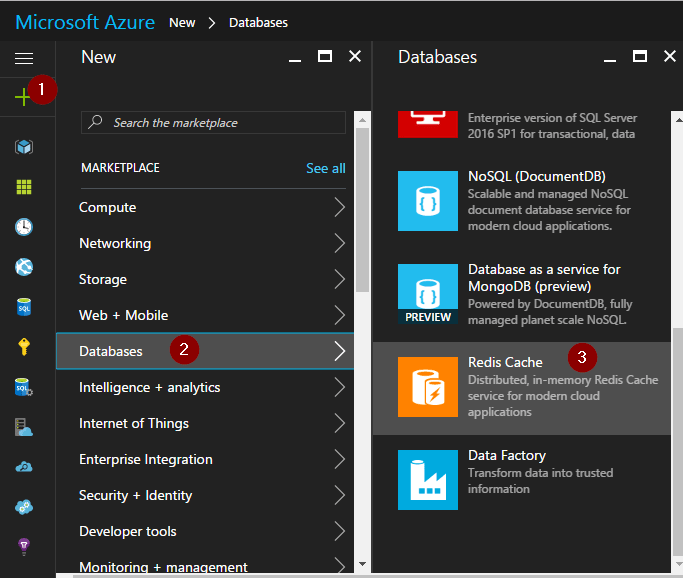Expand the Compute category chevron
683x578 pixels.
point(339,208)
